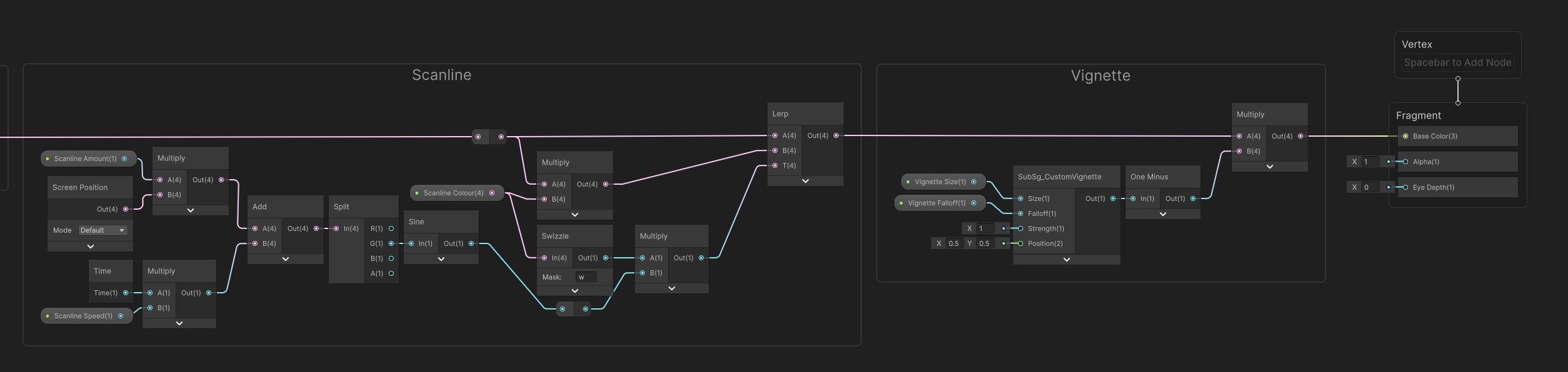Edit the Eye Depth X value field
The height and width of the screenshot is (372, 1568).
(1371, 187)
